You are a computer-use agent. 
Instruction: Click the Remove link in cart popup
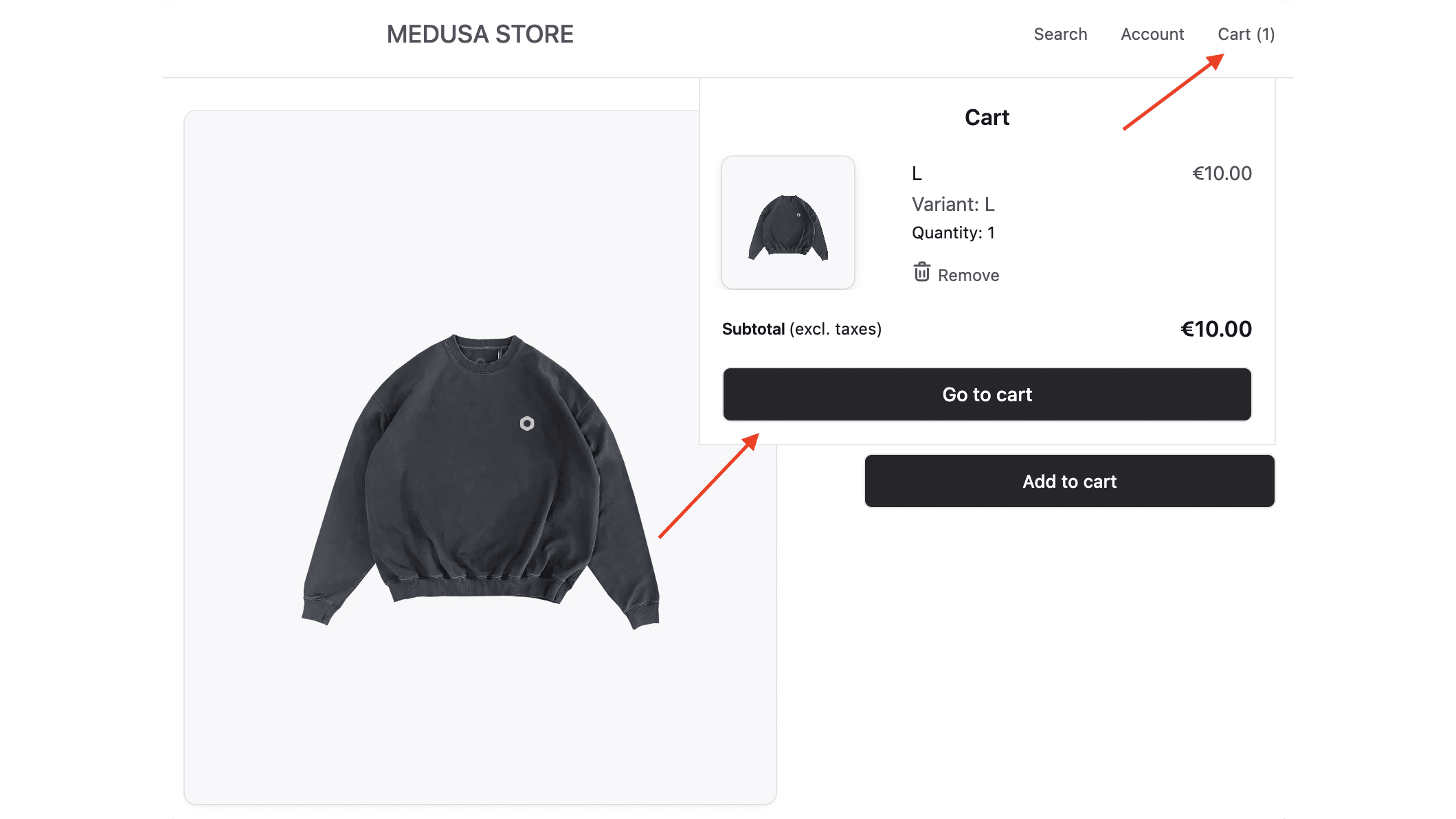tap(967, 275)
